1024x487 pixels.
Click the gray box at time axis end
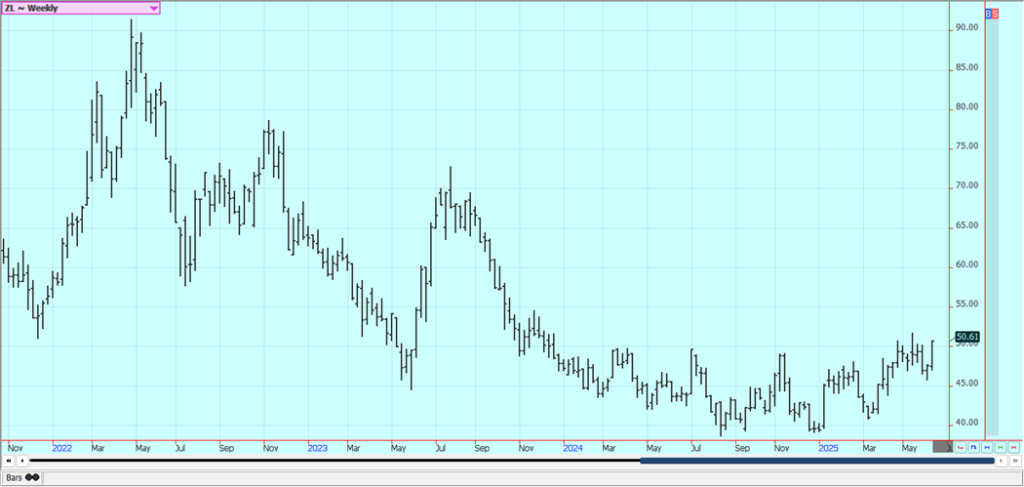point(942,447)
